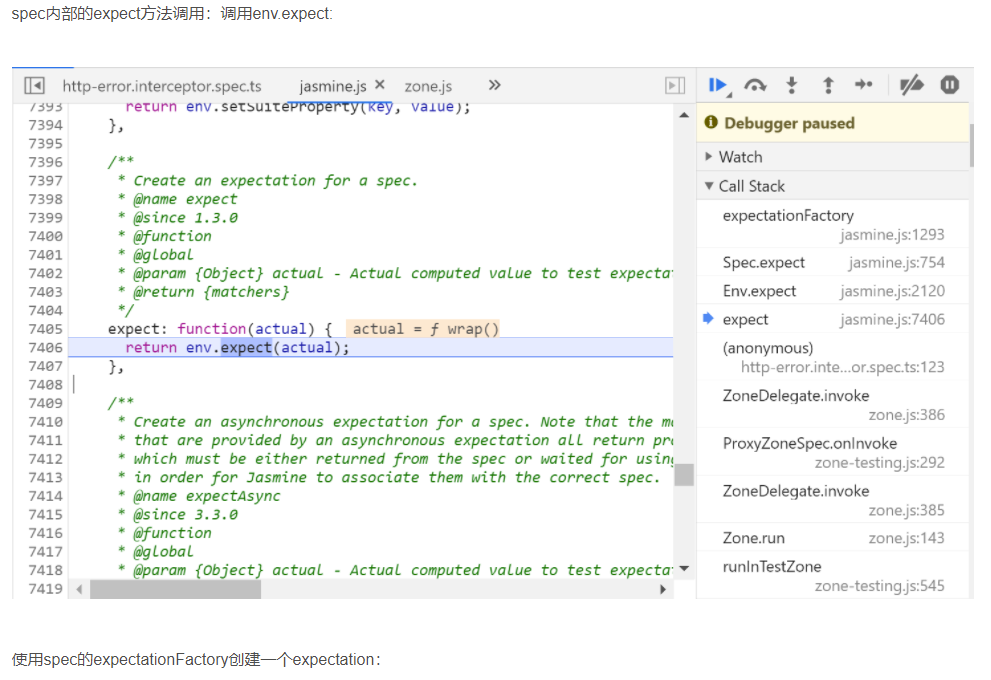Select expectationFactory call stack frame
991x680 pixels.
pos(833,224)
